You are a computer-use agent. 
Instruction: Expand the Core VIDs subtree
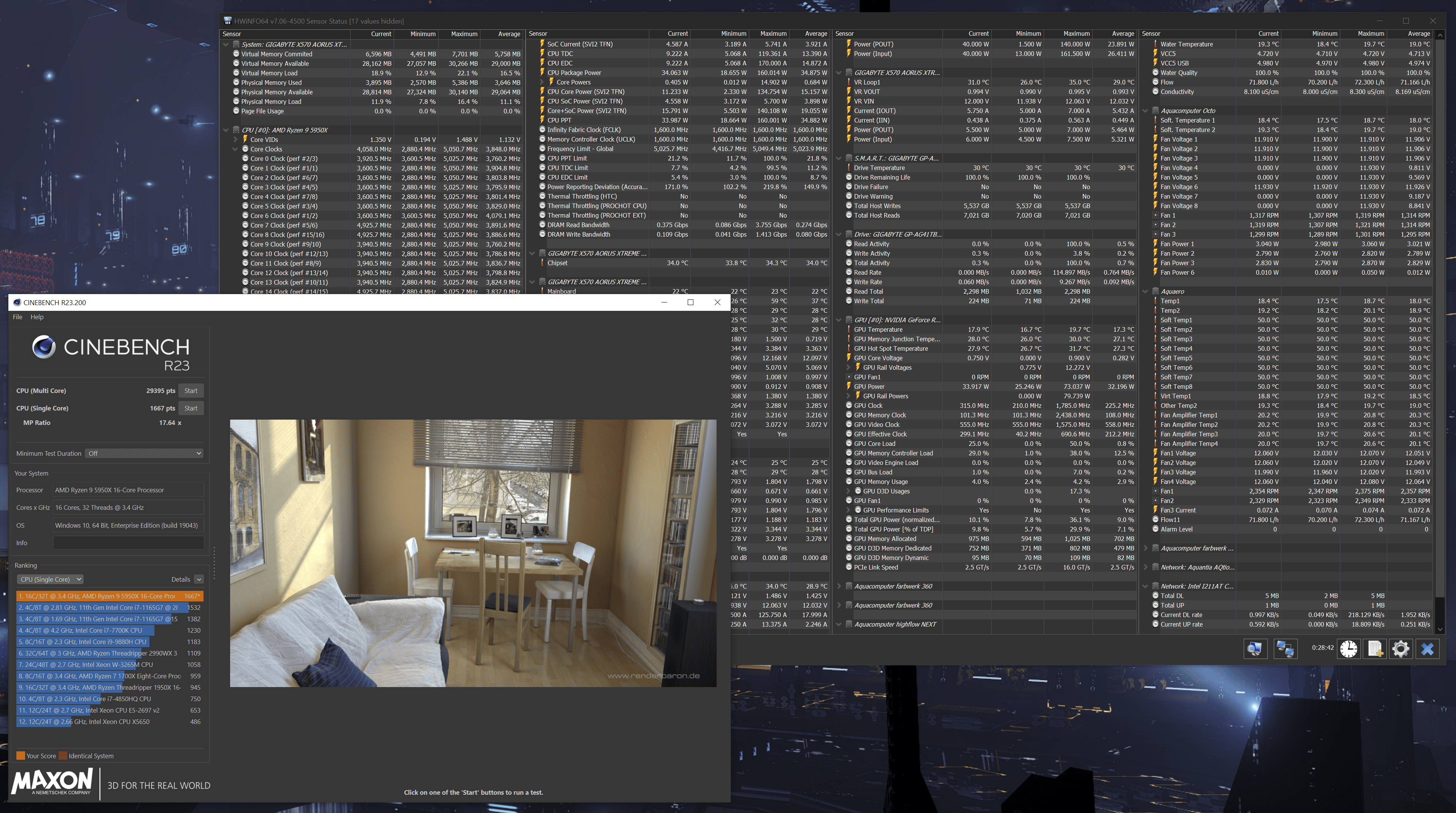[235, 140]
